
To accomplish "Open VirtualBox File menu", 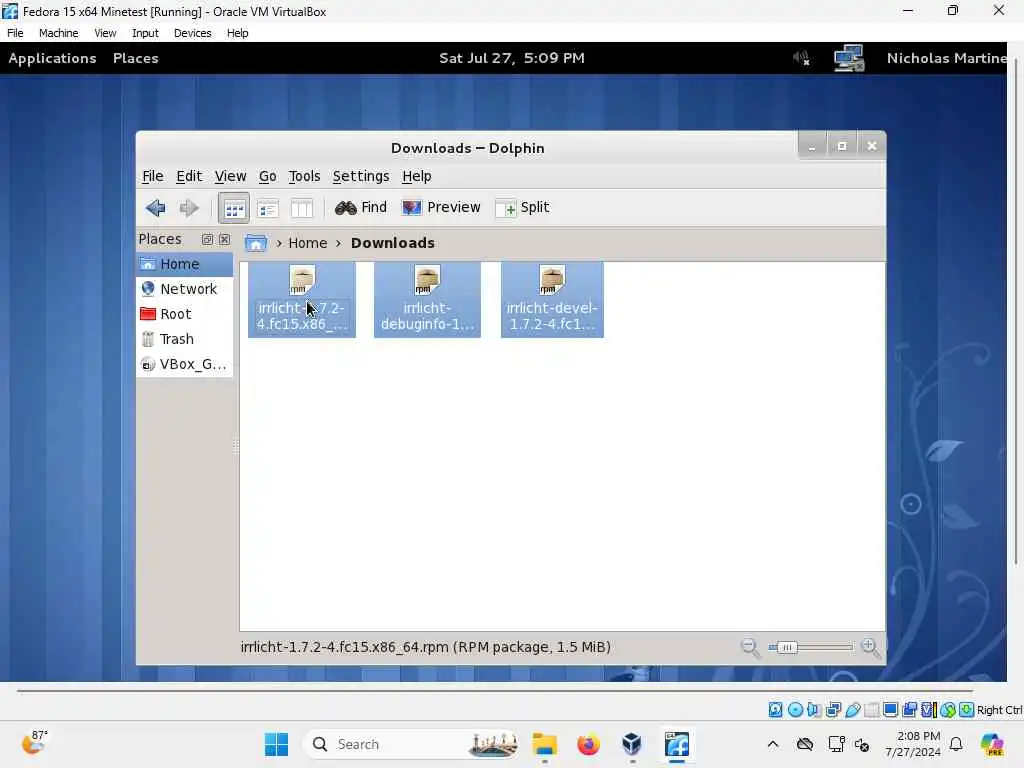I will pos(15,33).
